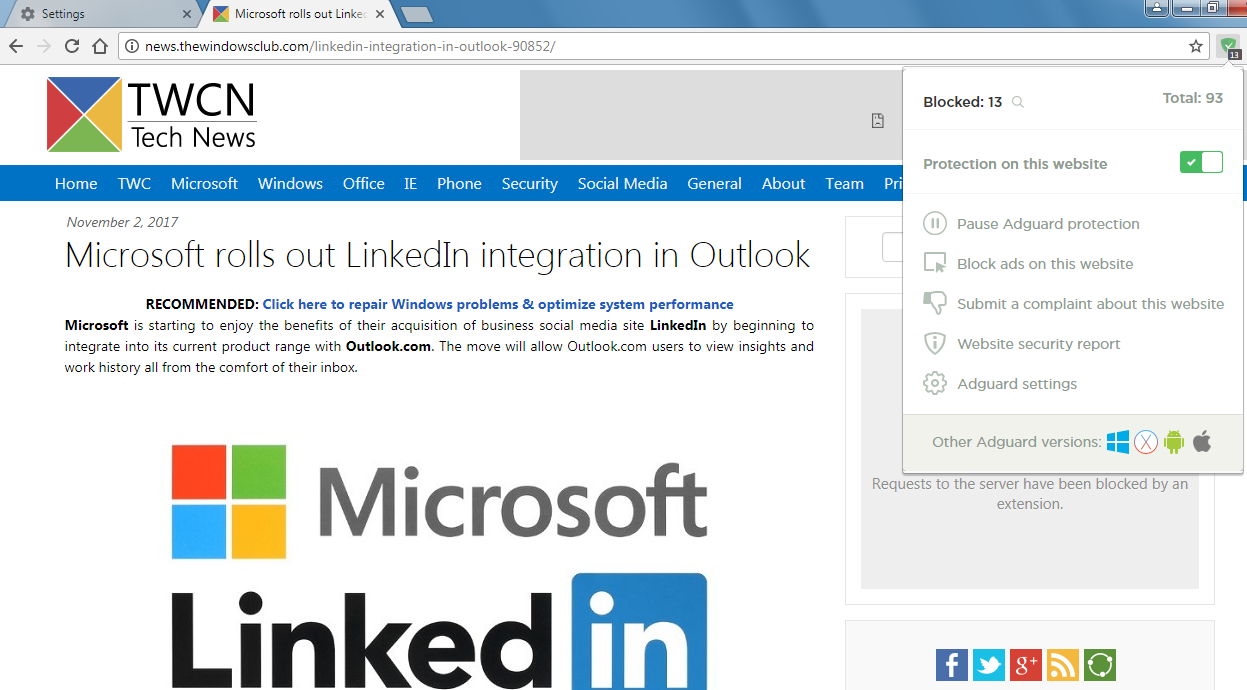Click the Adguard extension icon in toolbar
The image size is (1247, 690).
pos(1228,46)
